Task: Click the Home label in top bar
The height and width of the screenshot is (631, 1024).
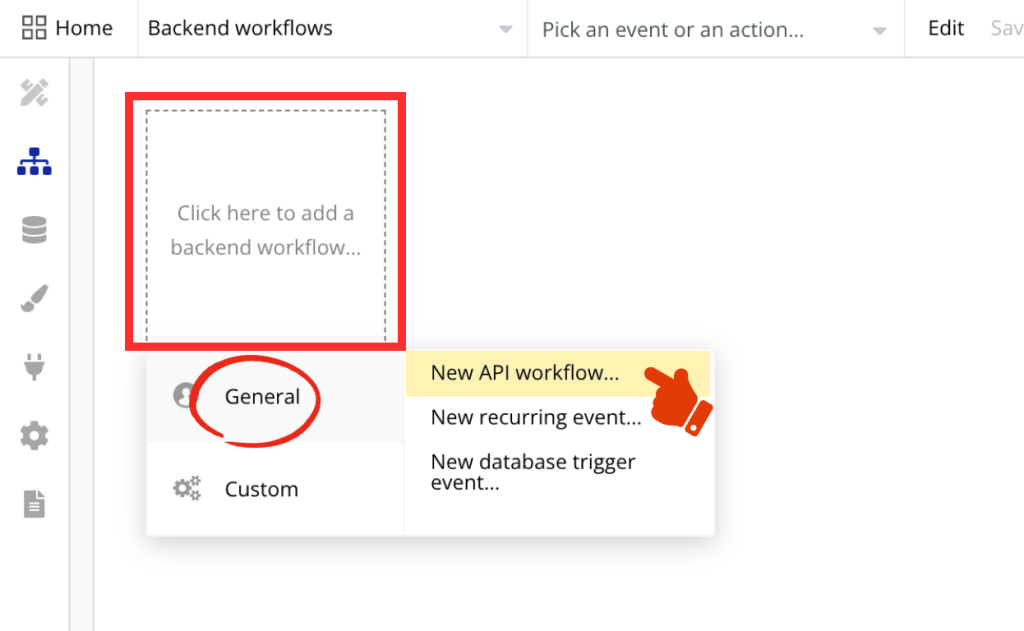Action: (84, 28)
